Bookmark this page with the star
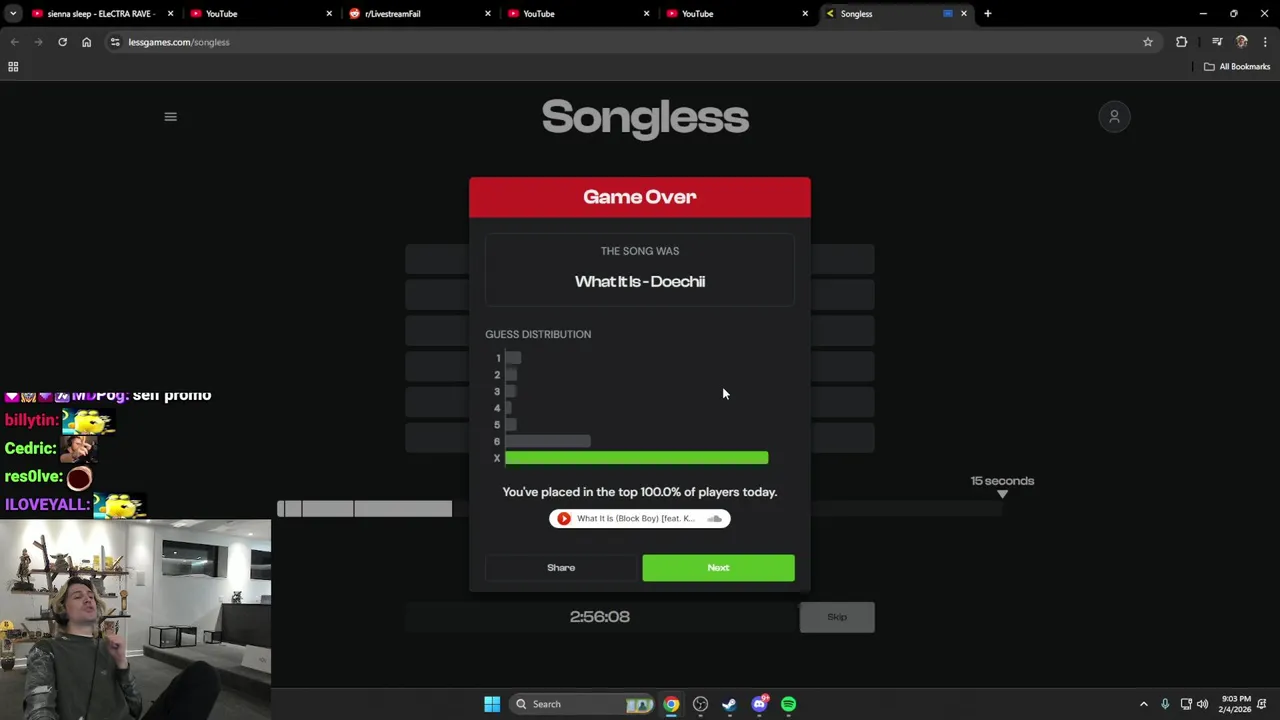 pyautogui.click(x=1148, y=42)
